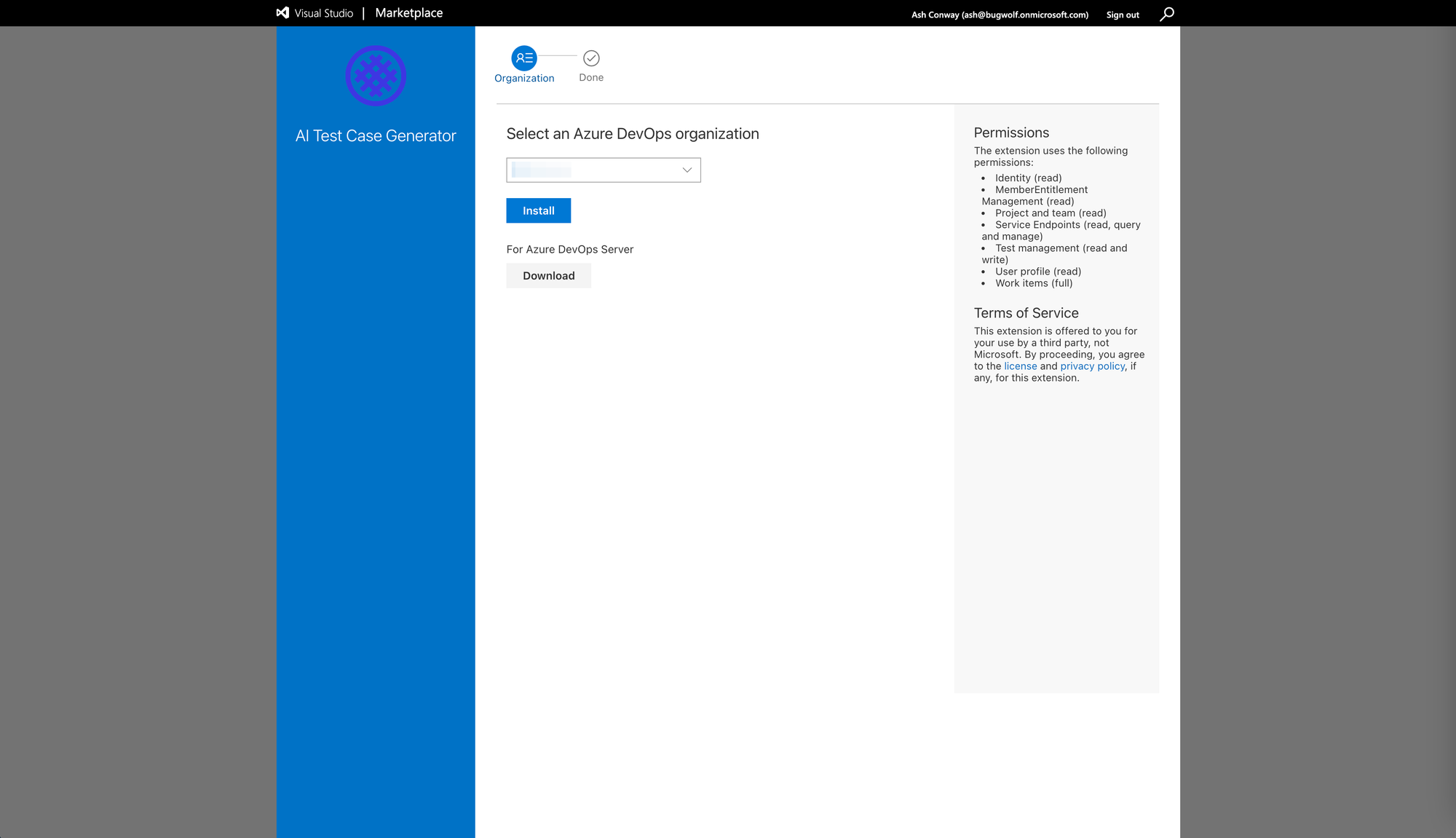Sign out of the Marketplace account
The width and height of the screenshot is (1456, 838).
(1121, 14)
